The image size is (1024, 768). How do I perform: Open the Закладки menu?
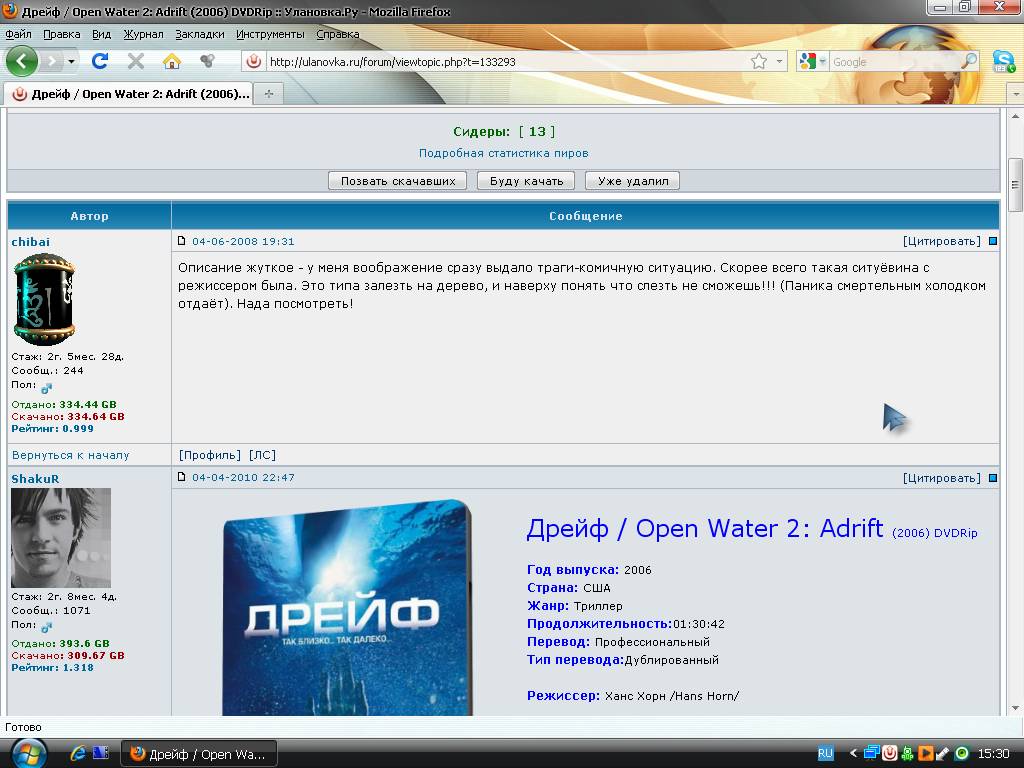200,34
